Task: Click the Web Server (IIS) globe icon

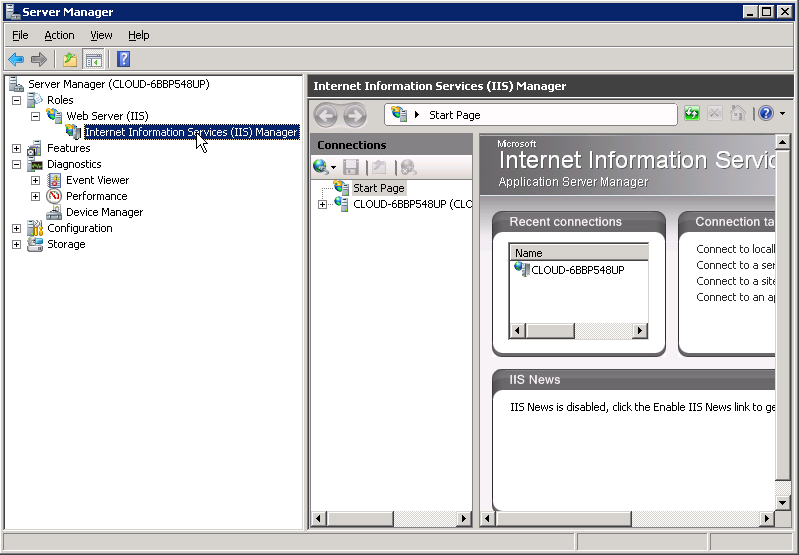Action: 54,116
